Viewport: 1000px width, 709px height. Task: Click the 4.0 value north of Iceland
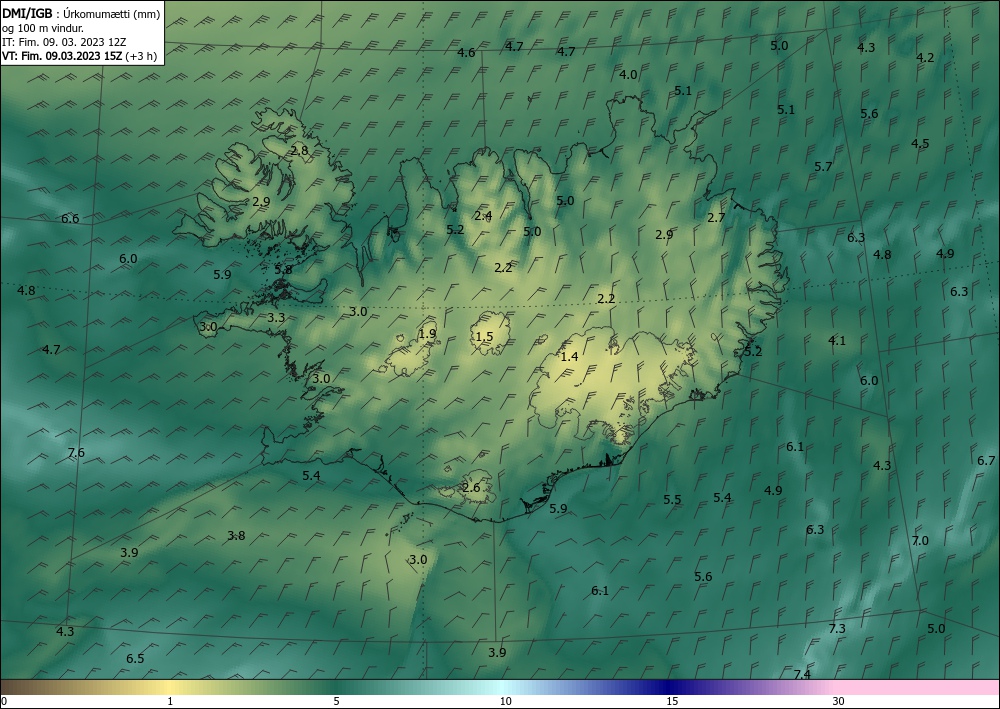(628, 75)
